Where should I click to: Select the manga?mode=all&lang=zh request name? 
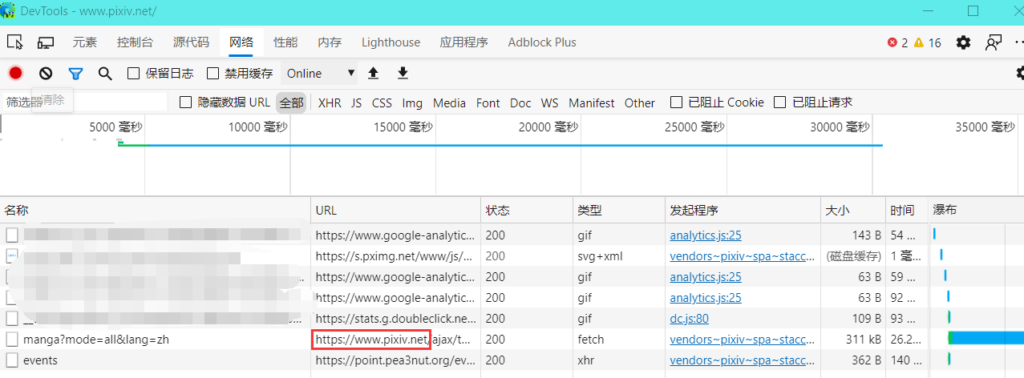coord(97,340)
